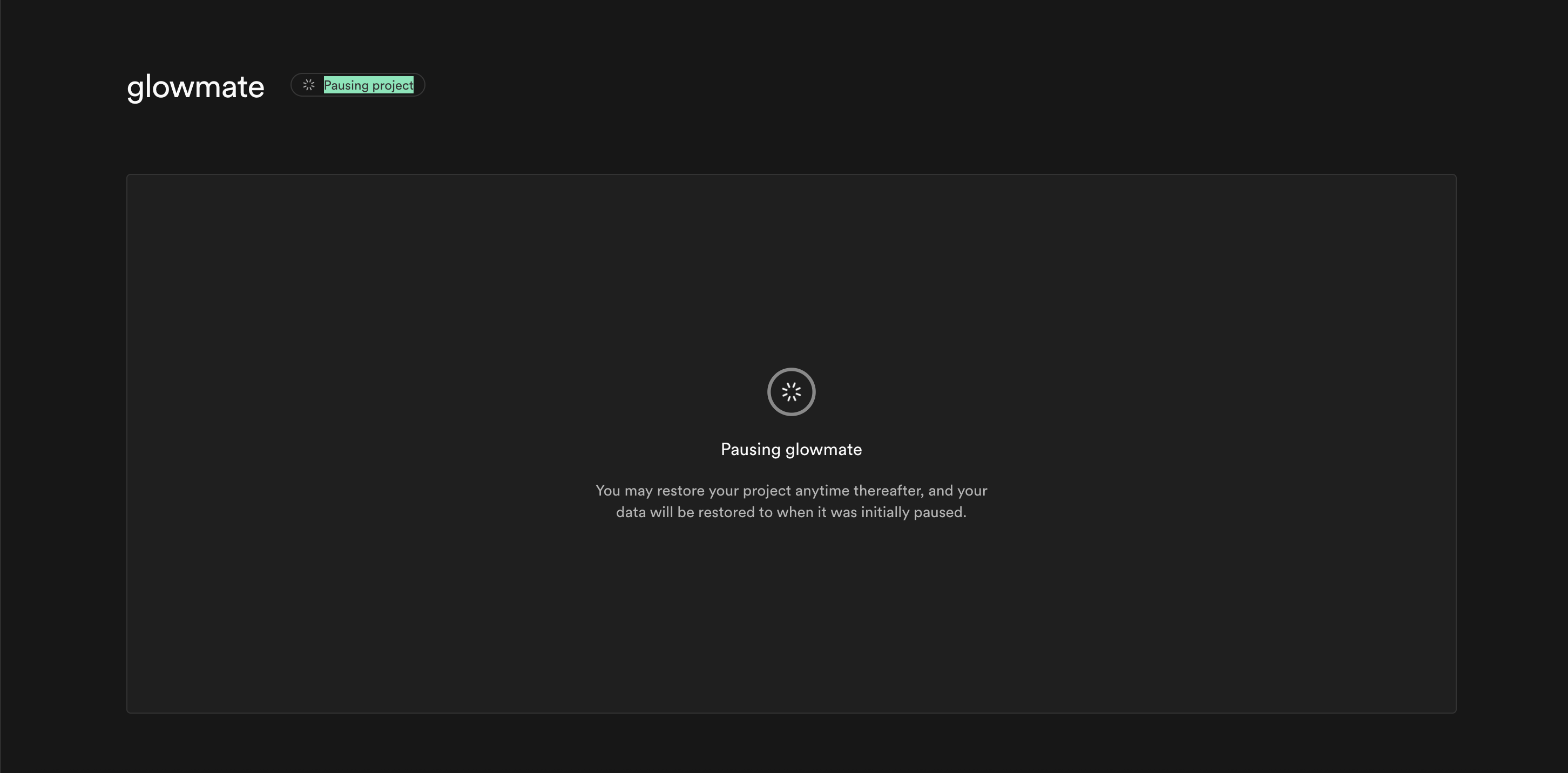Click the word 'data' starting second line

point(630,512)
